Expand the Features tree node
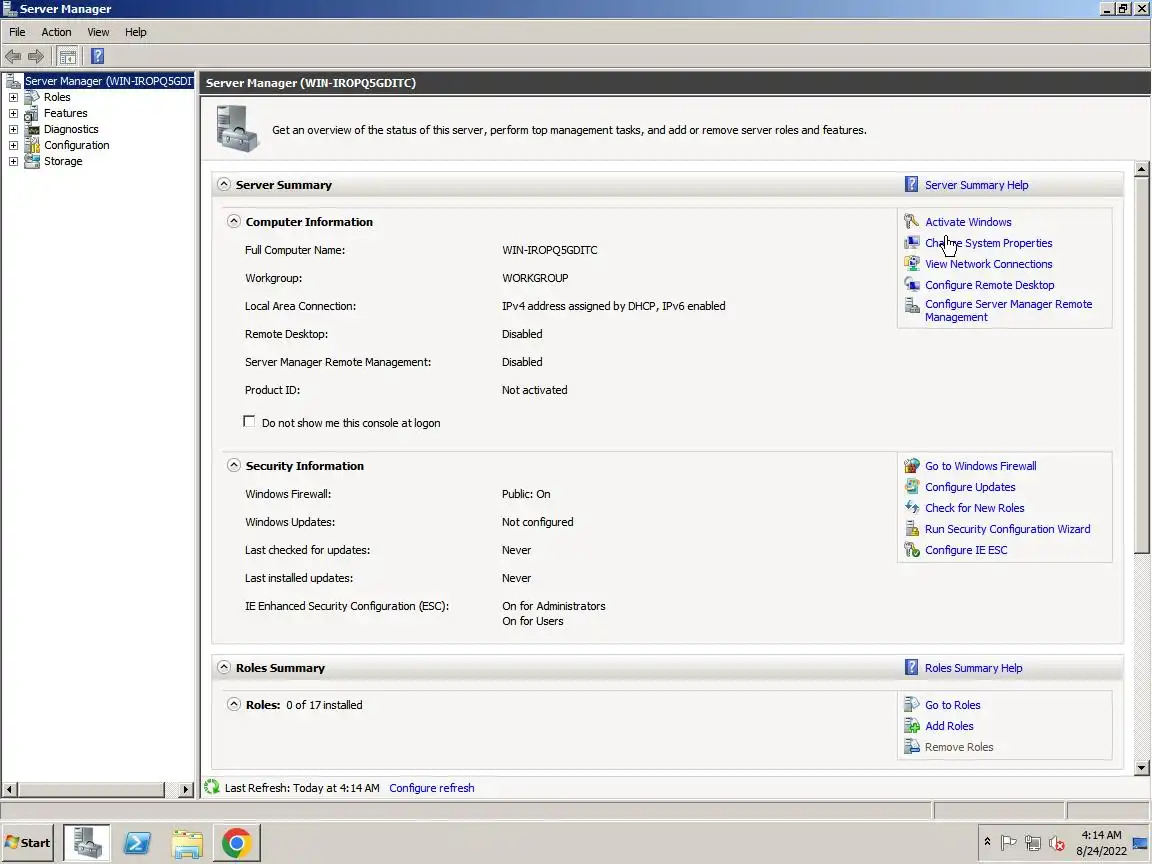1152x864 pixels. click(13, 113)
